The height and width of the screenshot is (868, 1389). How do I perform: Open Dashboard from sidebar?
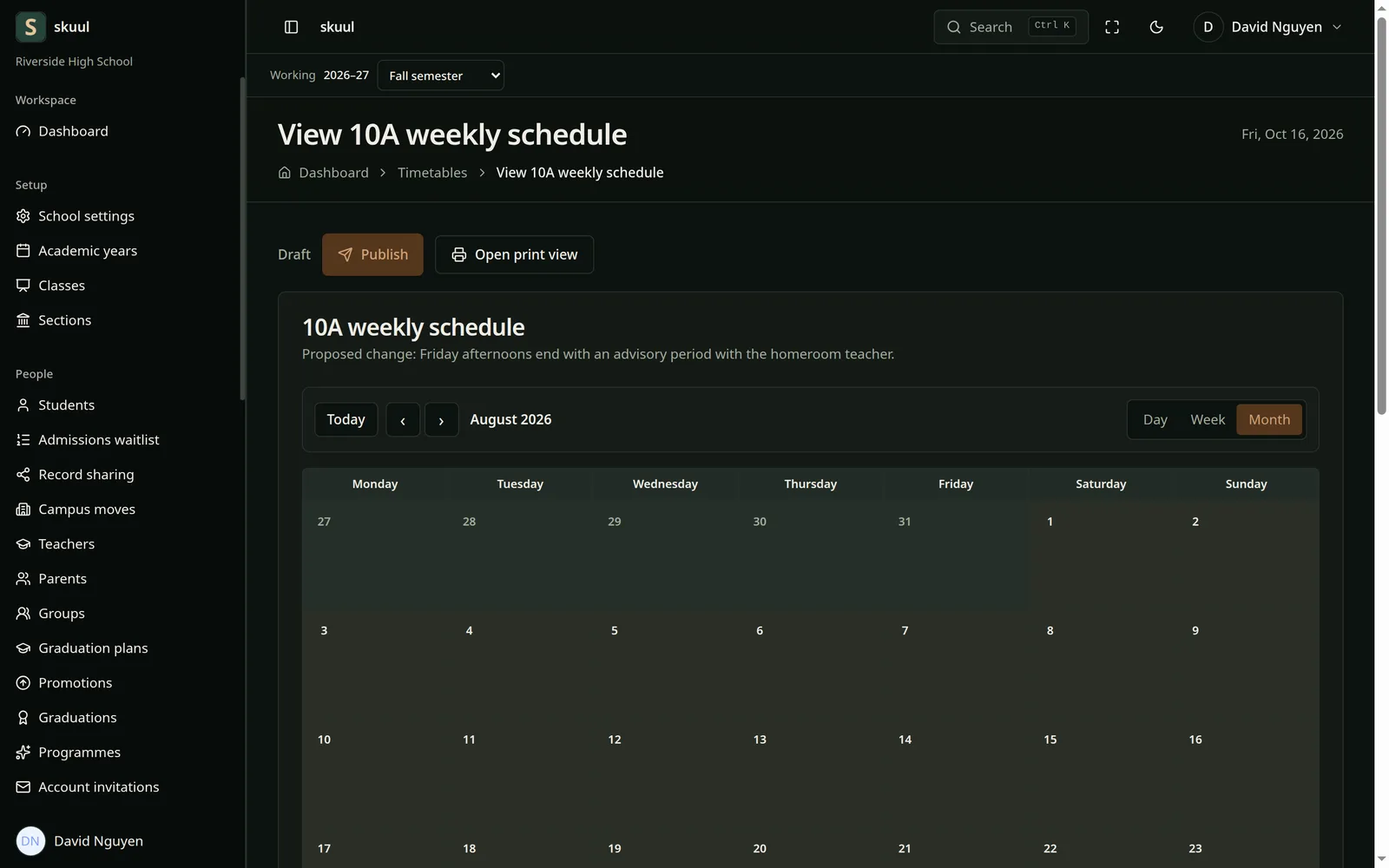point(122,131)
